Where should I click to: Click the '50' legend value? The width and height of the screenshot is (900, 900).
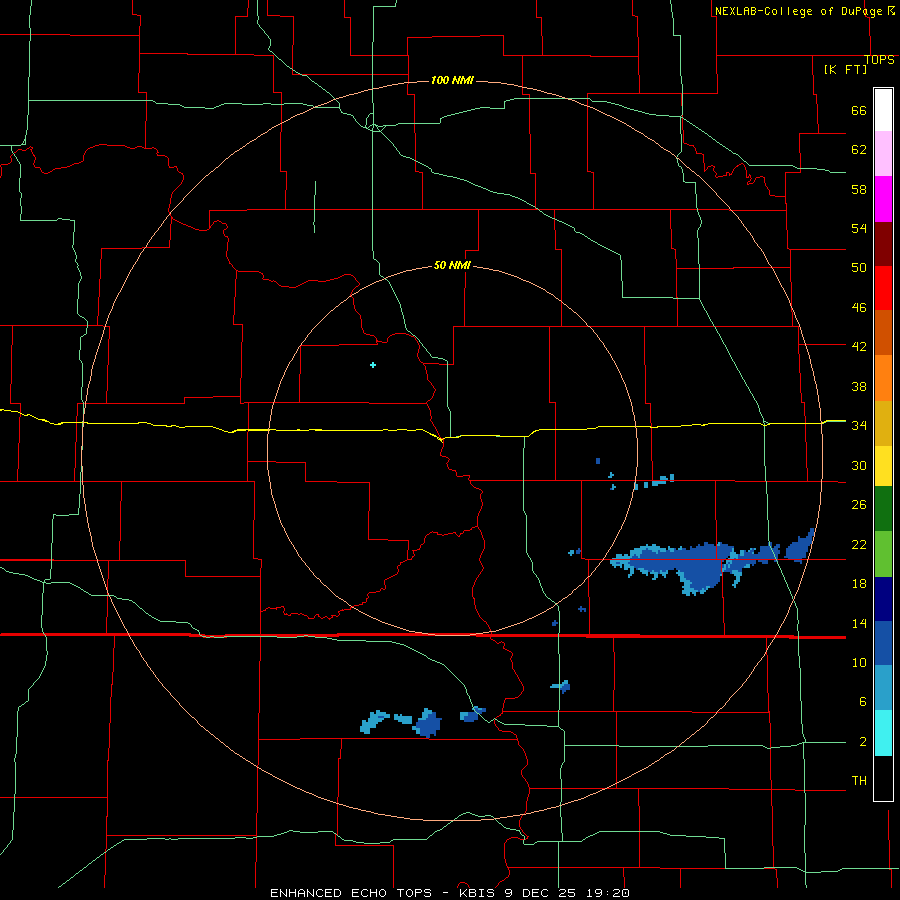click(859, 268)
